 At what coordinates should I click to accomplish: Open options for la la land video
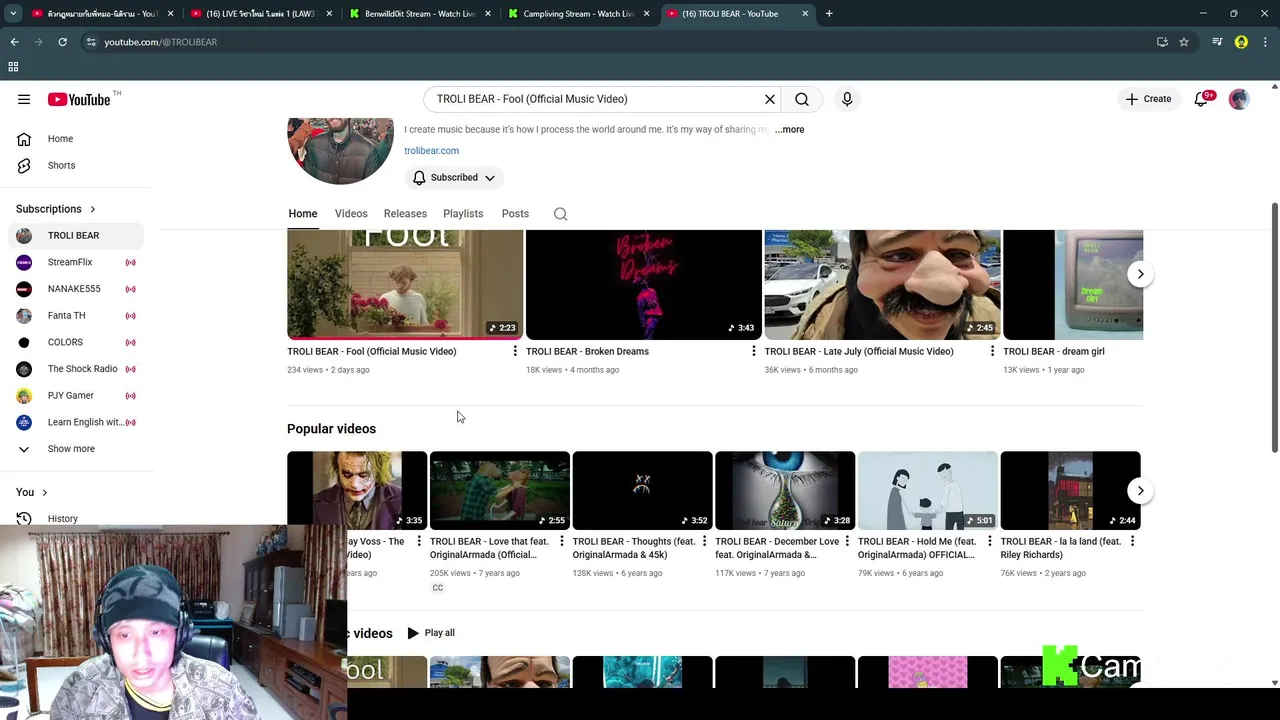point(1132,541)
